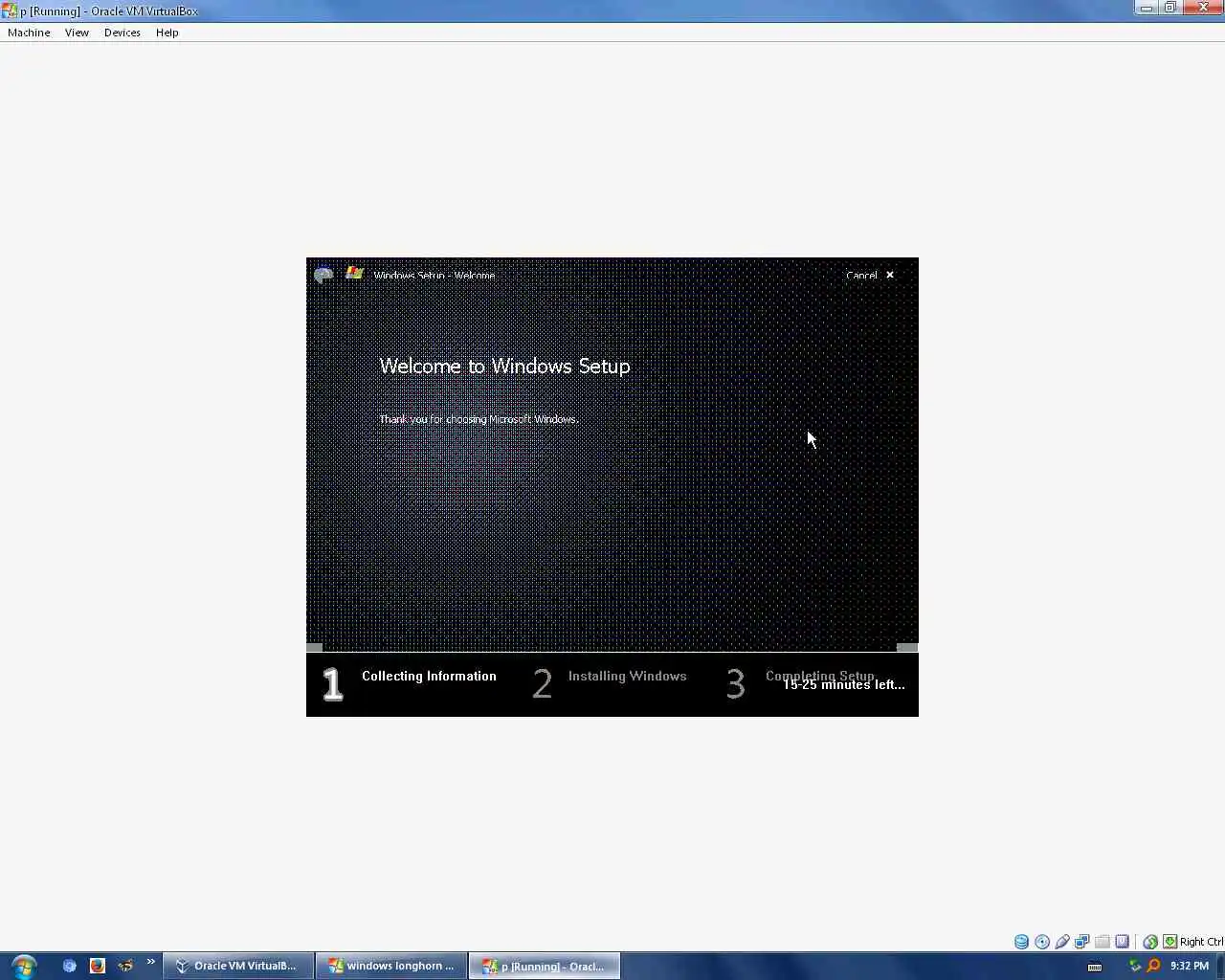The height and width of the screenshot is (980, 1225).
Task: Click the X icon beside Cancel
Action: point(890,275)
